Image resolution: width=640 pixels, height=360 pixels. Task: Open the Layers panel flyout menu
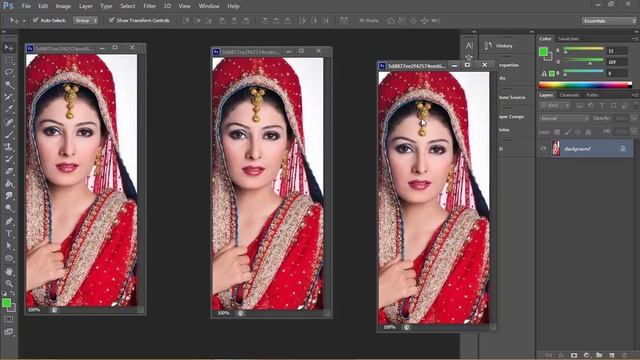coord(635,95)
